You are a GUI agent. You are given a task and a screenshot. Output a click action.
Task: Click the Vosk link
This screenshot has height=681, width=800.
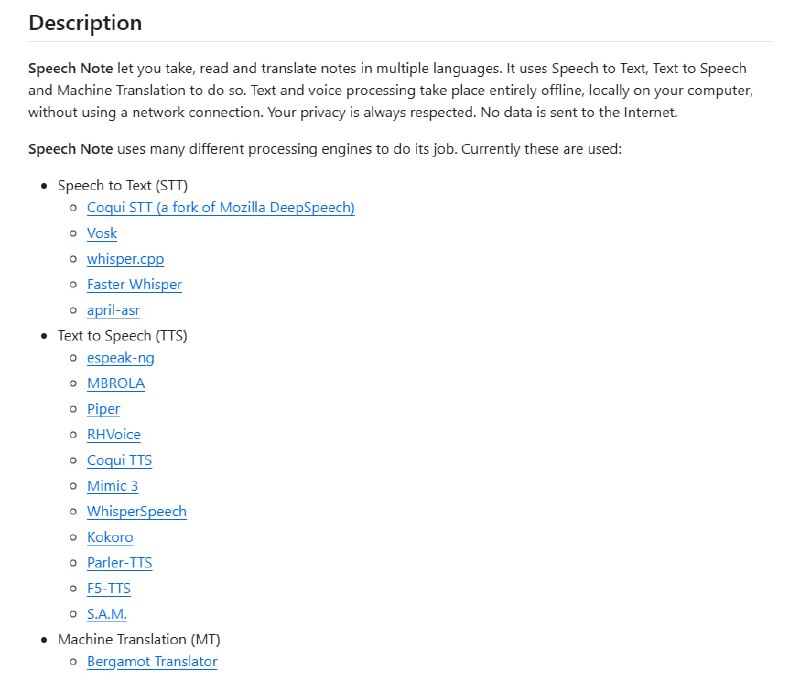(x=102, y=233)
